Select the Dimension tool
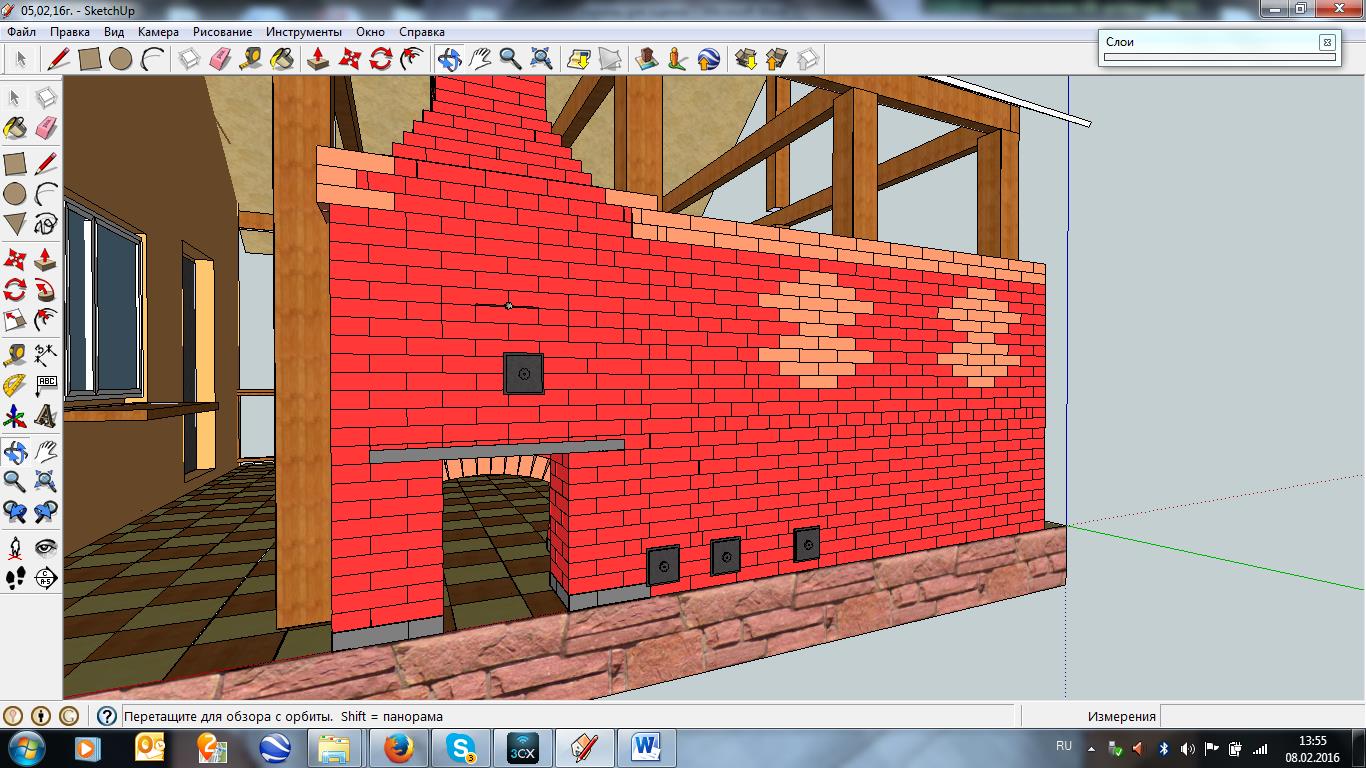The image size is (1366, 768). [46, 355]
